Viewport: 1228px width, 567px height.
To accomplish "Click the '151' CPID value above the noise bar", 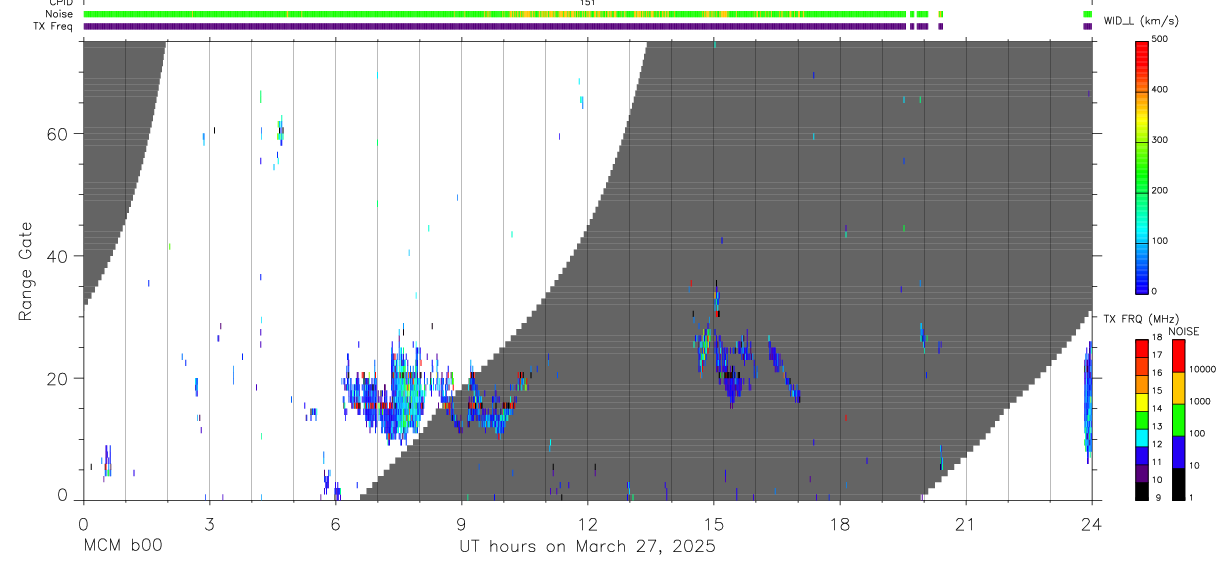I will (588, 3).
